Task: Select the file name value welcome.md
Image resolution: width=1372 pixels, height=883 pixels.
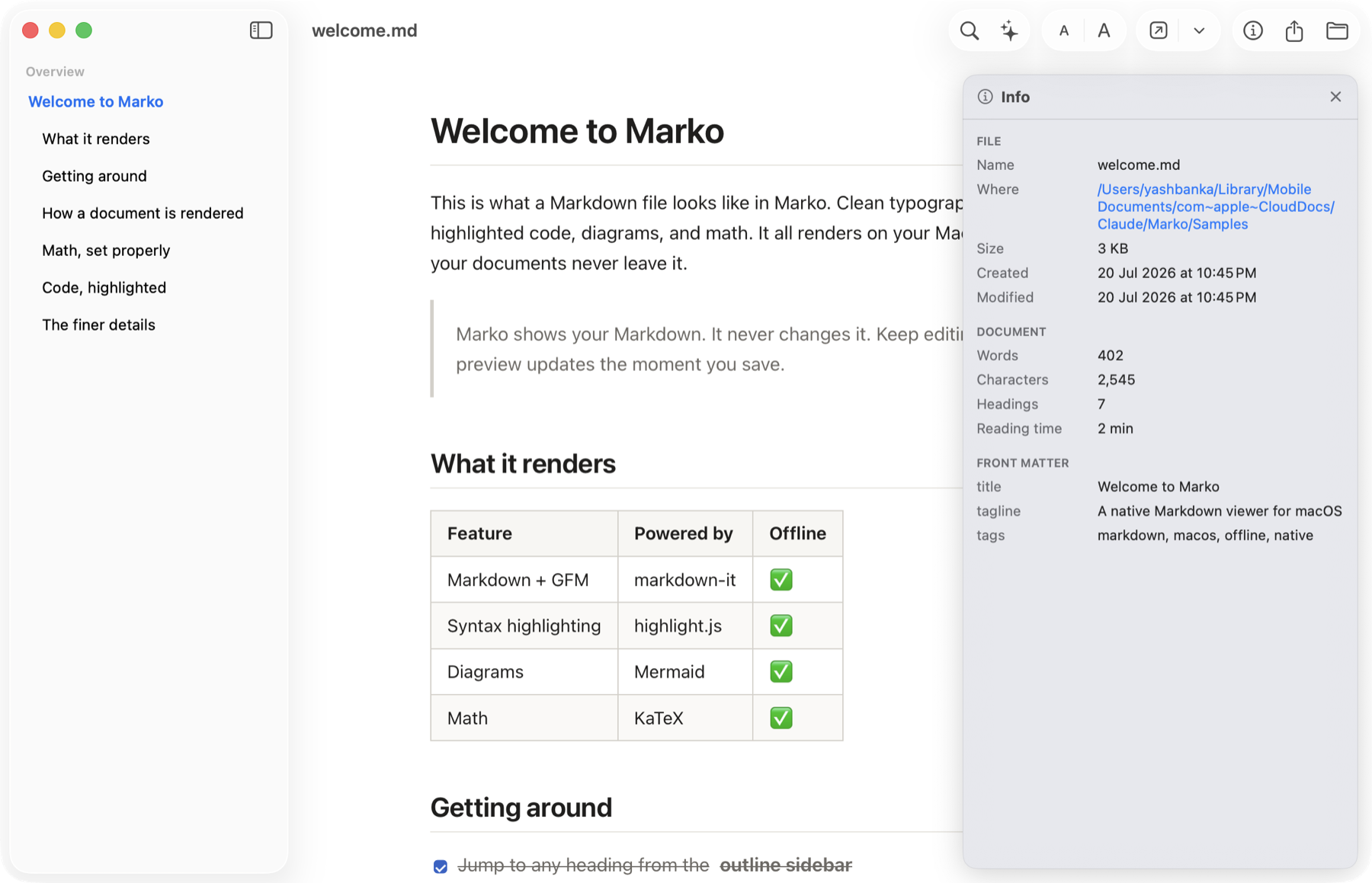Action: coord(1139,165)
